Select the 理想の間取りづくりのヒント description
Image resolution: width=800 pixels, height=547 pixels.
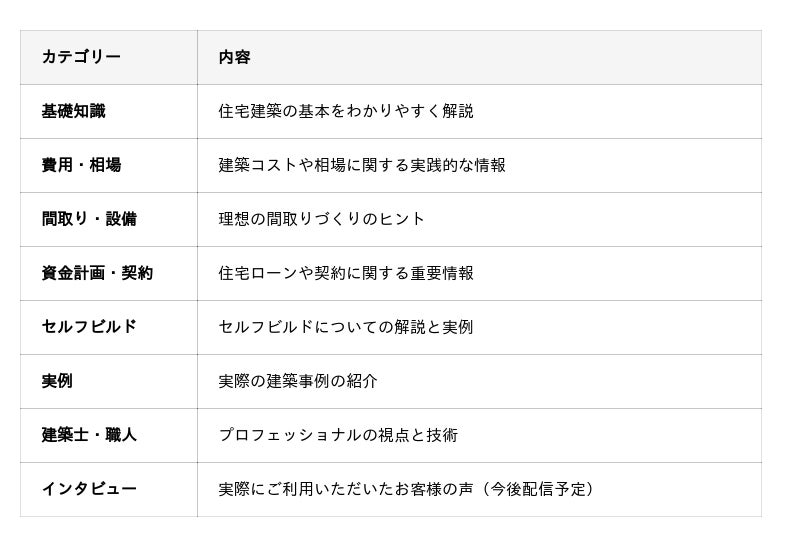point(322,219)
